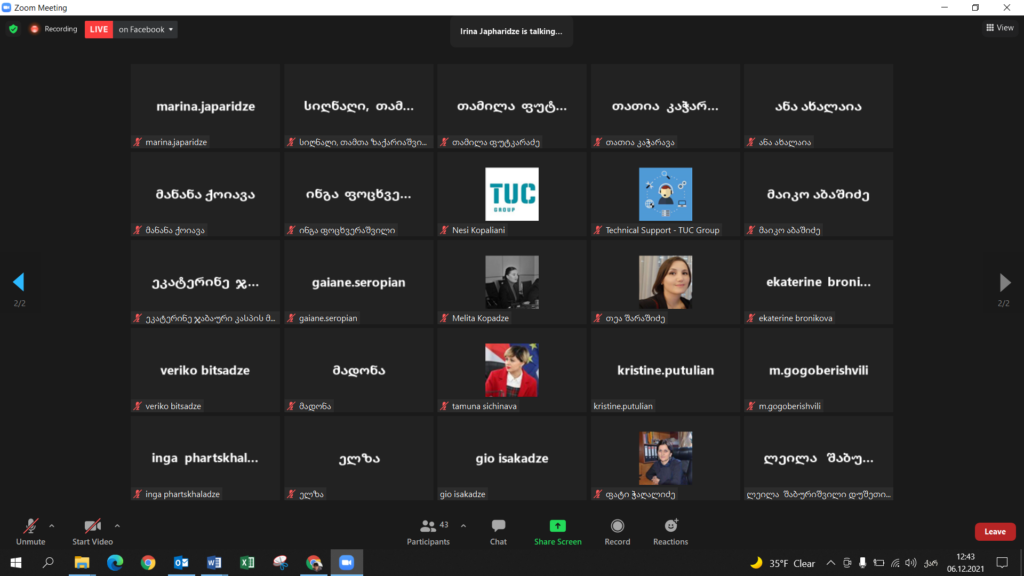Select the Technical Support - TUC Group tile
The width and height of the screenshot is (1024, 576).
[x=665, y=194]
